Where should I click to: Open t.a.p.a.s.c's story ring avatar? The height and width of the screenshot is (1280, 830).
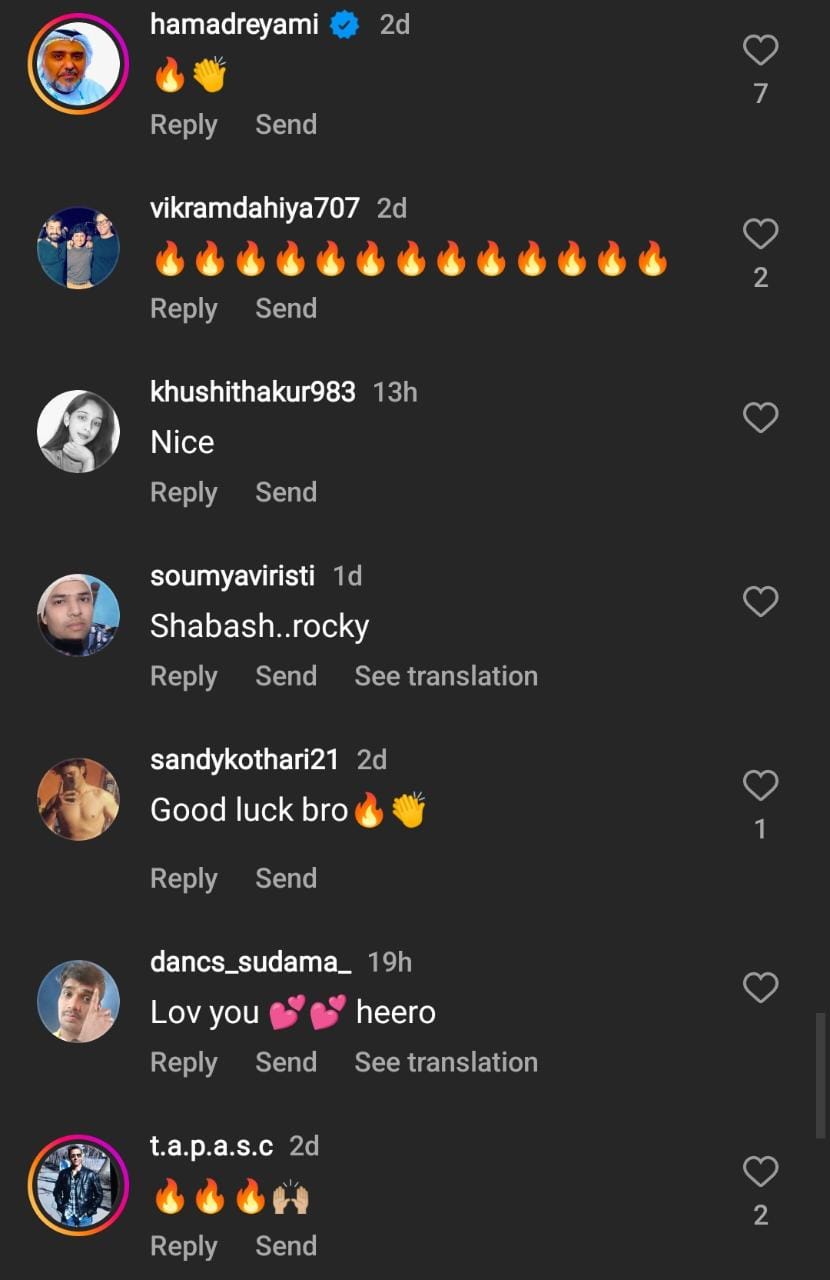click(x=78, y=1185)
